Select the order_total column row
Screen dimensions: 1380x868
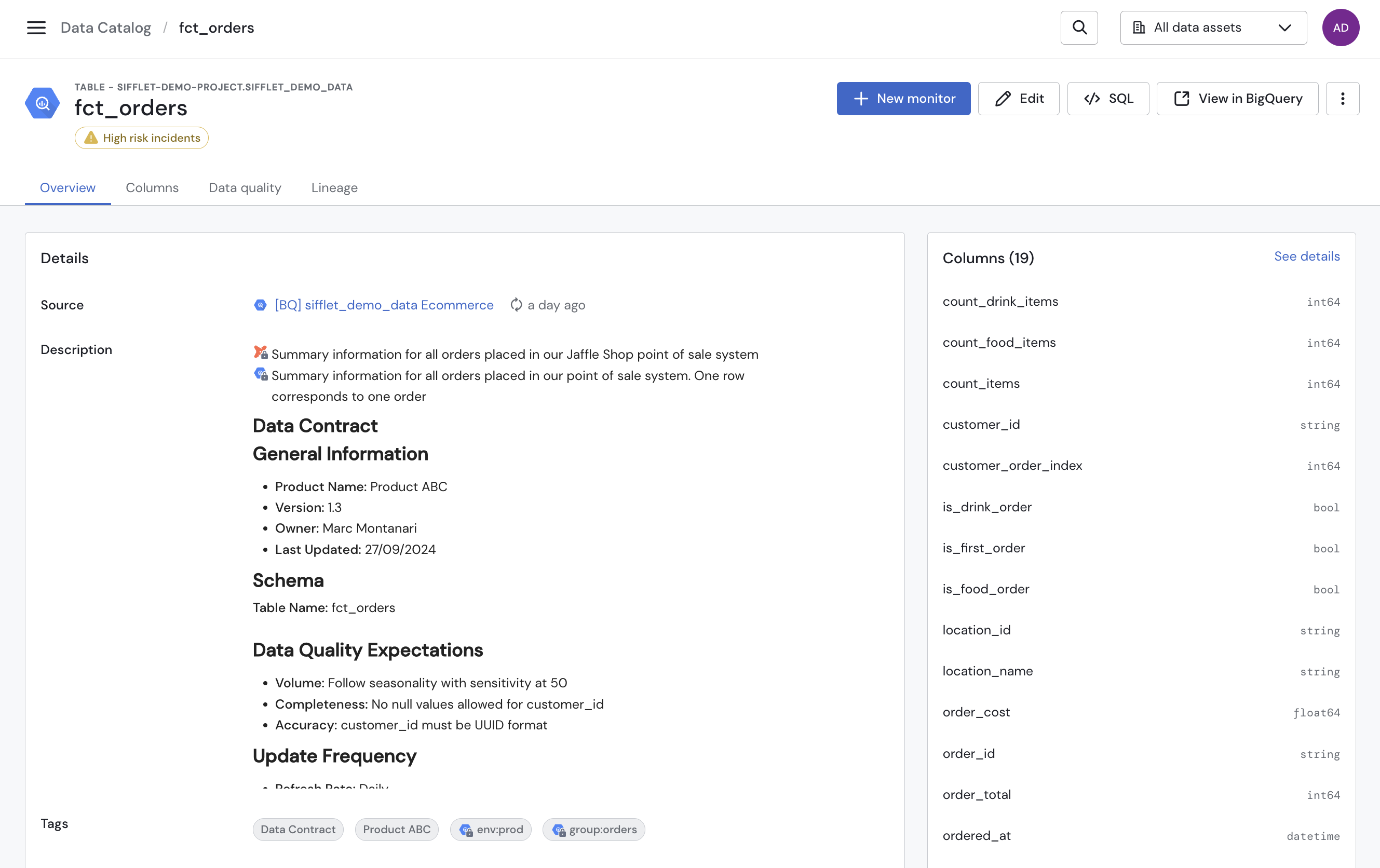click(x=1141, y=795)
